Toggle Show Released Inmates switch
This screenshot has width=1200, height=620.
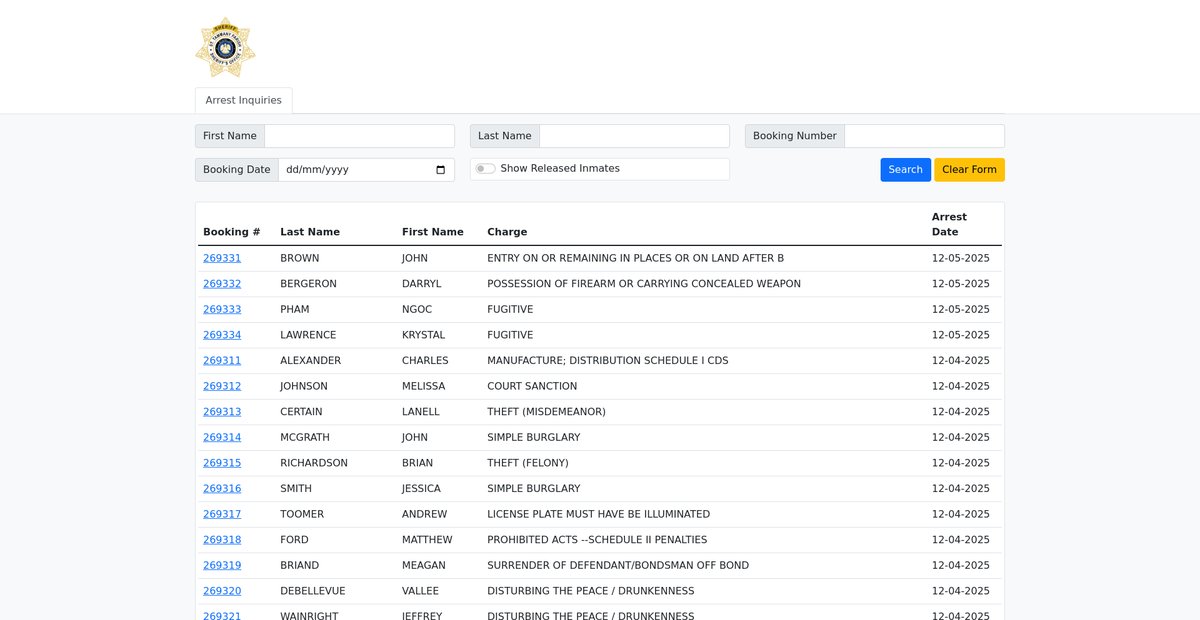pyautogui.click(x=485, y=169)
